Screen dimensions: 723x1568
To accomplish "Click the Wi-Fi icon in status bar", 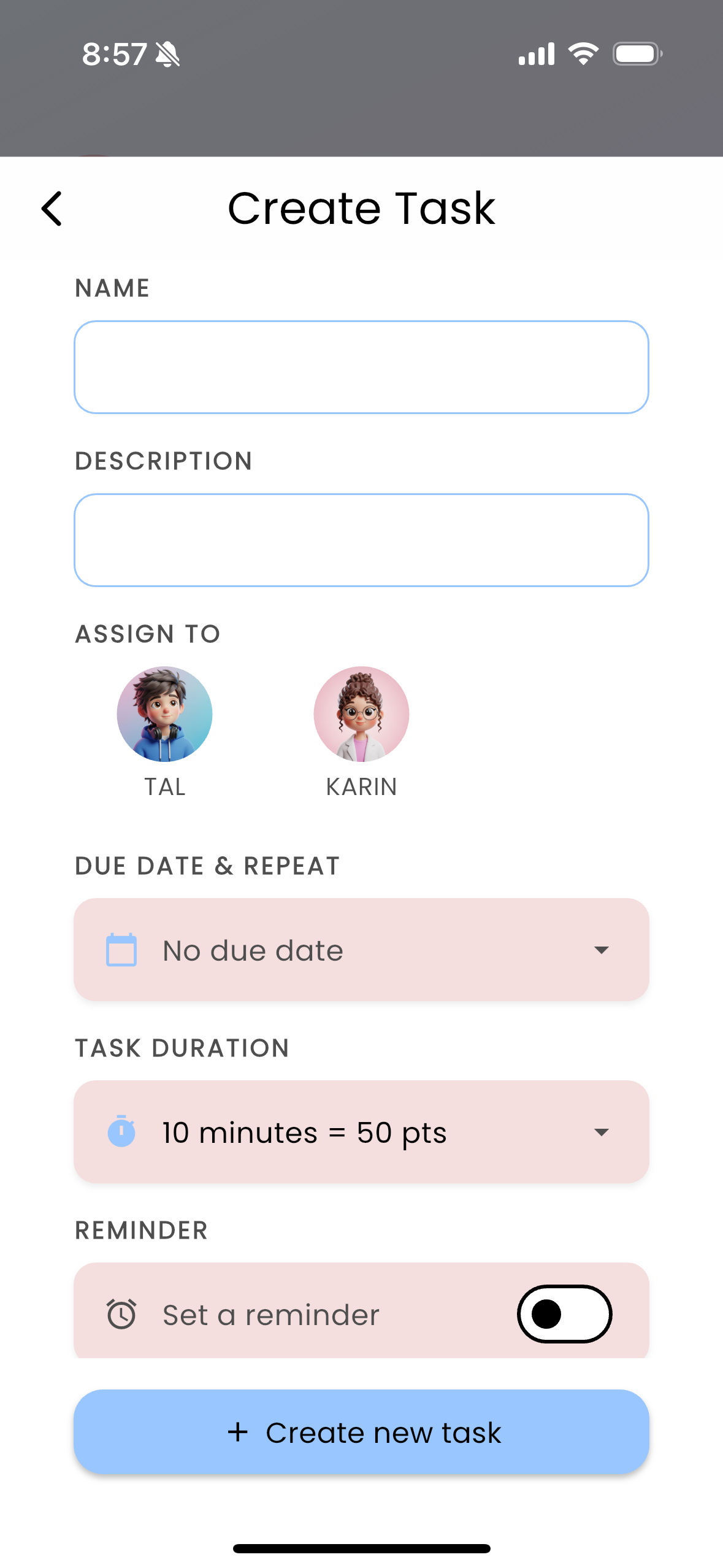I will pos(583,53).
